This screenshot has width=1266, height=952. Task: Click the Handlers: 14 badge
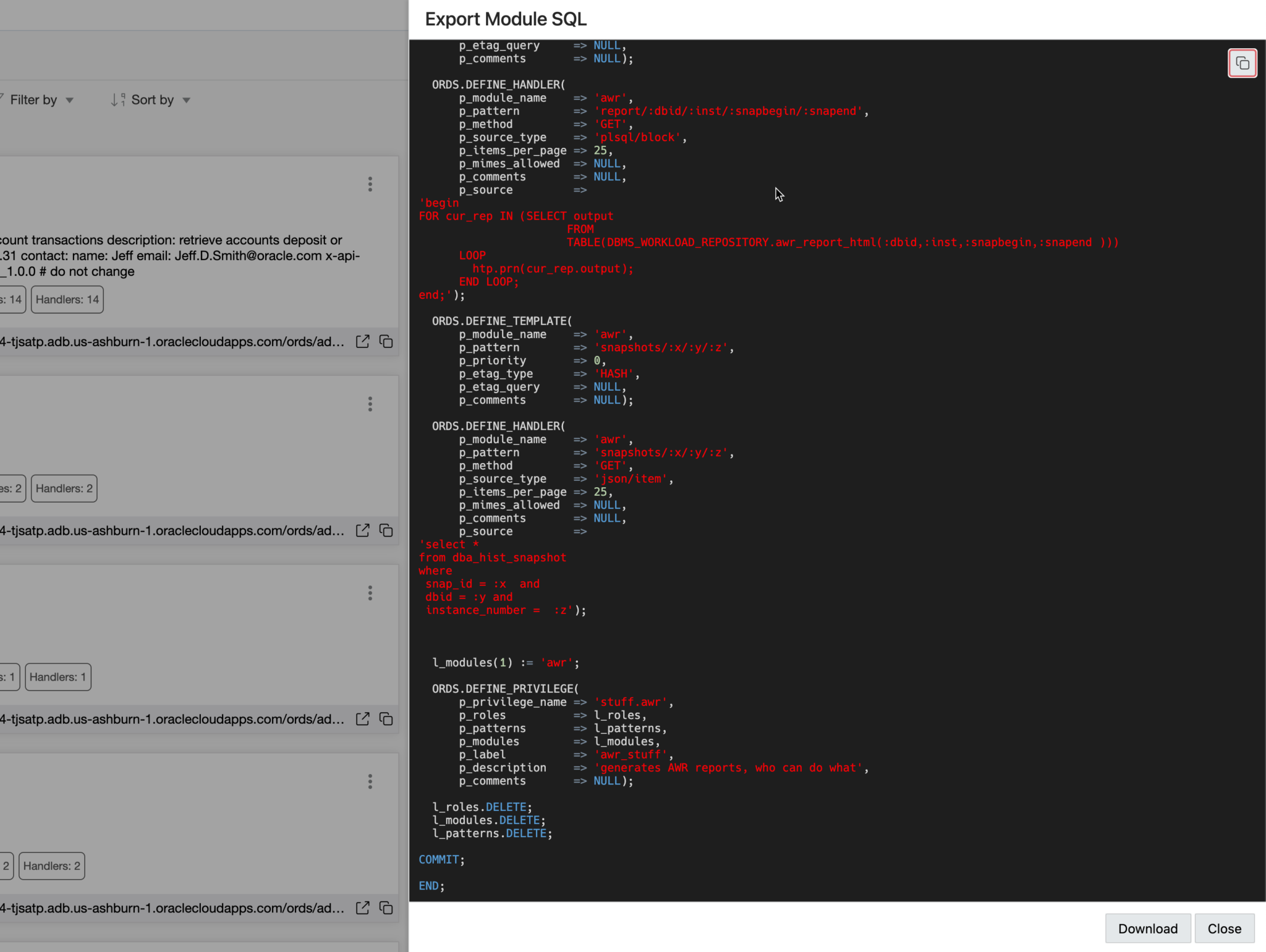click(67, 299)
